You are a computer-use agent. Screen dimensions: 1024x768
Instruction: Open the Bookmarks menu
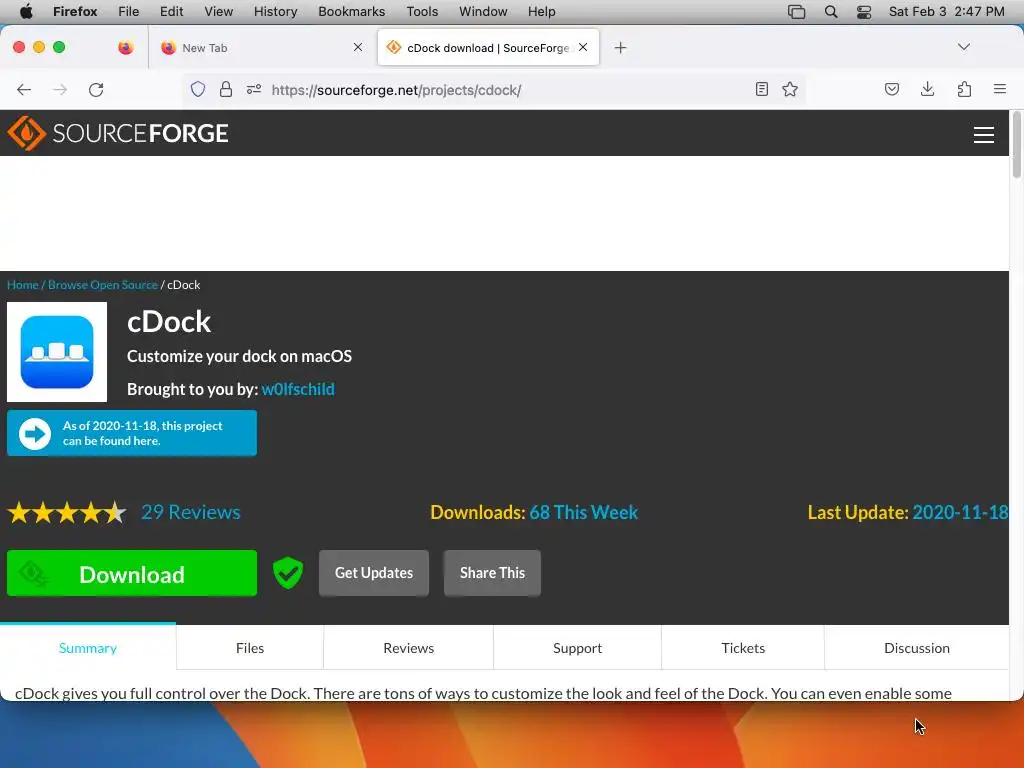(x=351, y=12)
